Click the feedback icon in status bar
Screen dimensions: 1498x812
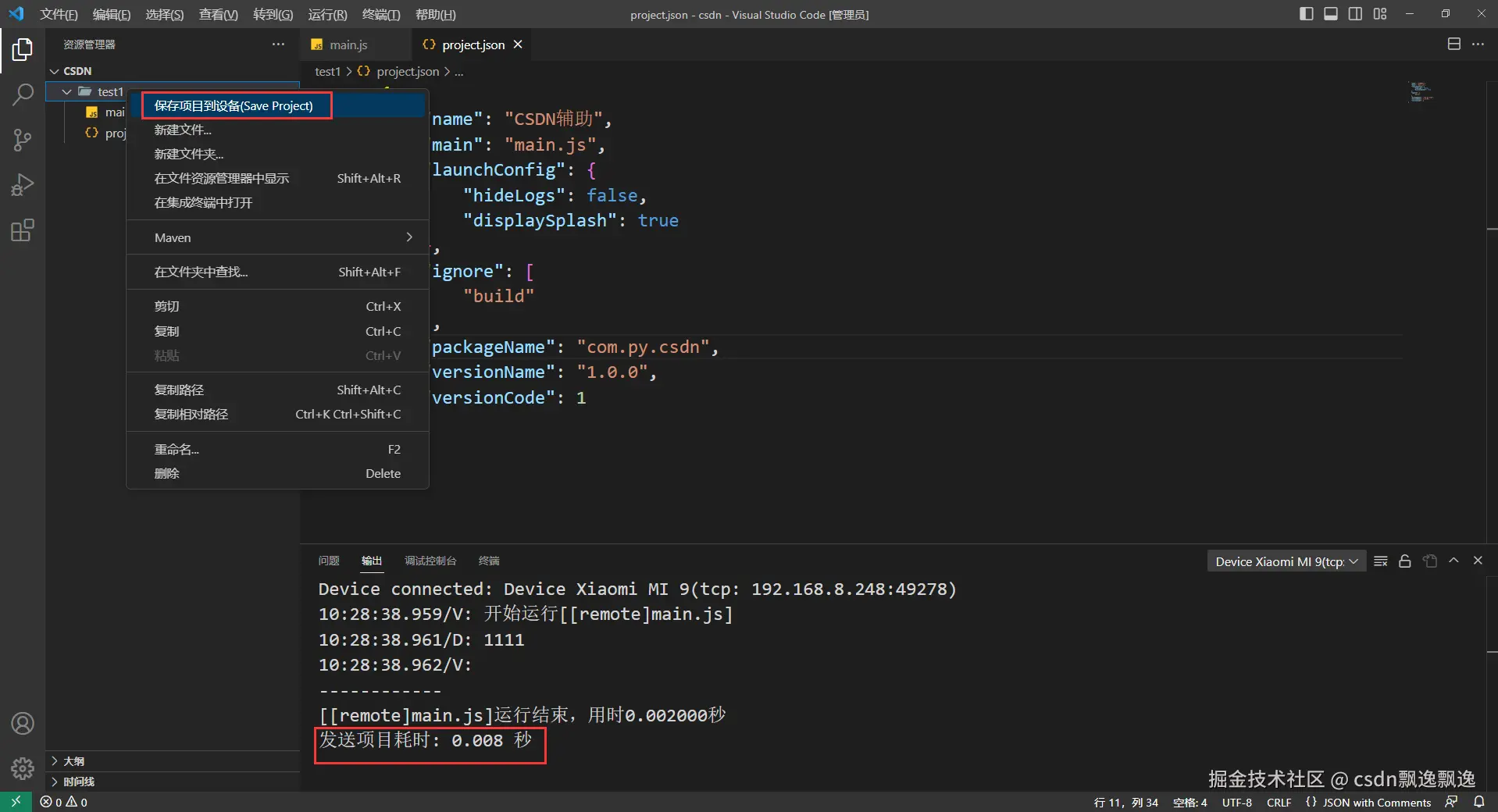(1451, 802)
